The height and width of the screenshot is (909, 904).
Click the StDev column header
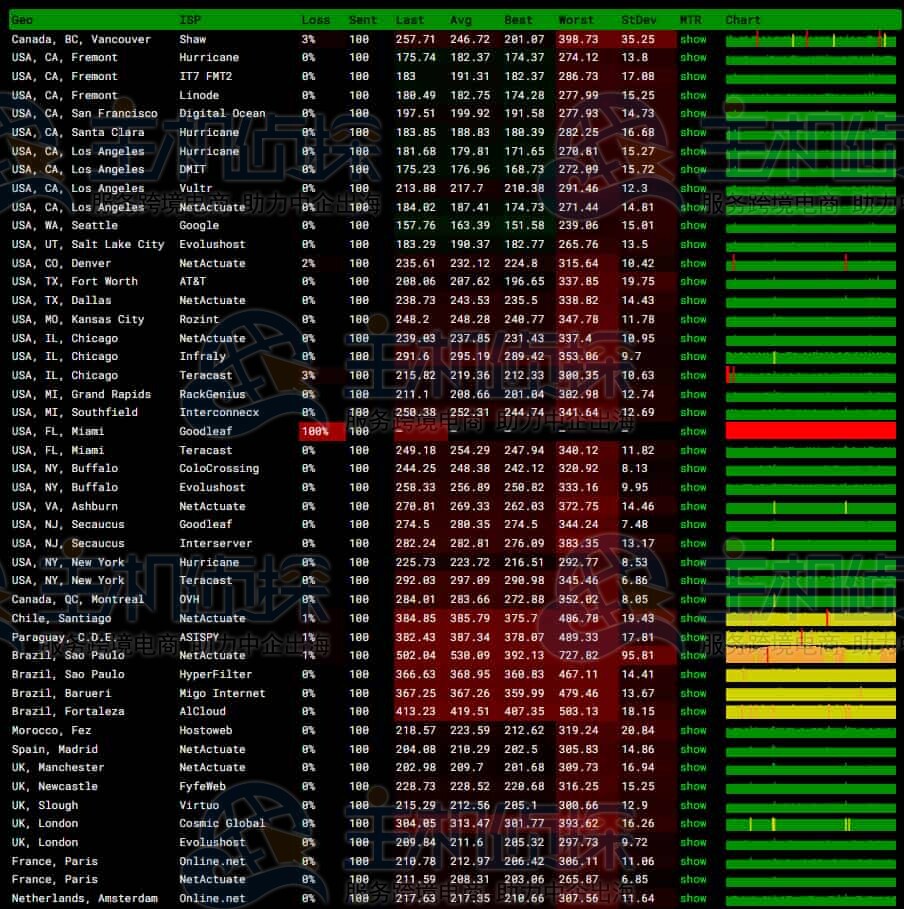tap(638, 20)
